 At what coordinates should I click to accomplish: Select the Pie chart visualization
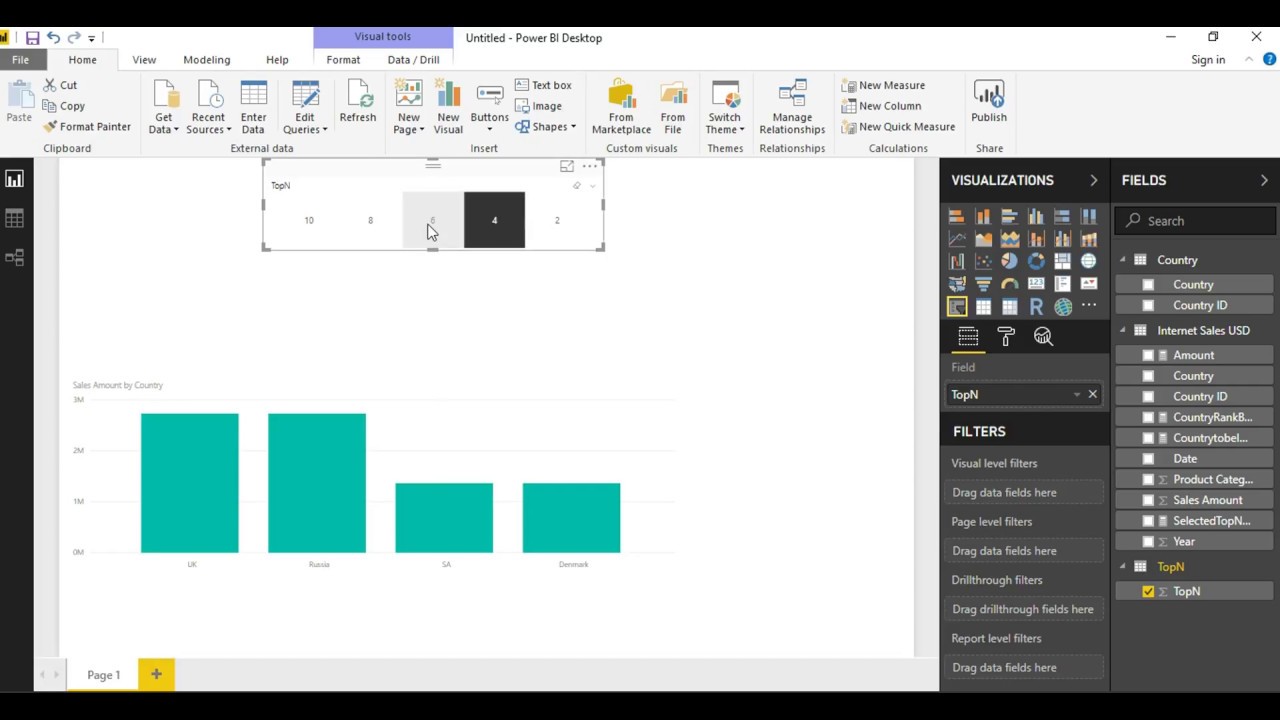1009,261
